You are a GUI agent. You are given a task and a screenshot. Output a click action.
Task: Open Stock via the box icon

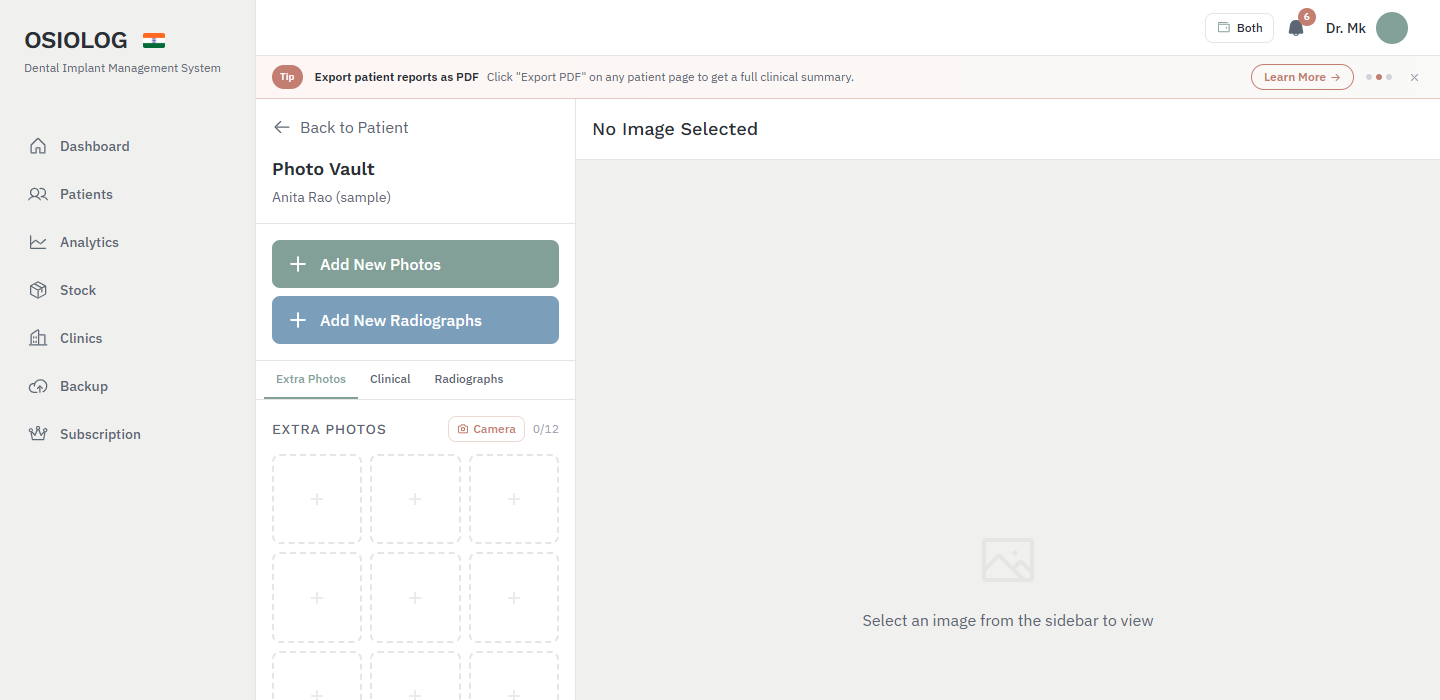[38, 290]
